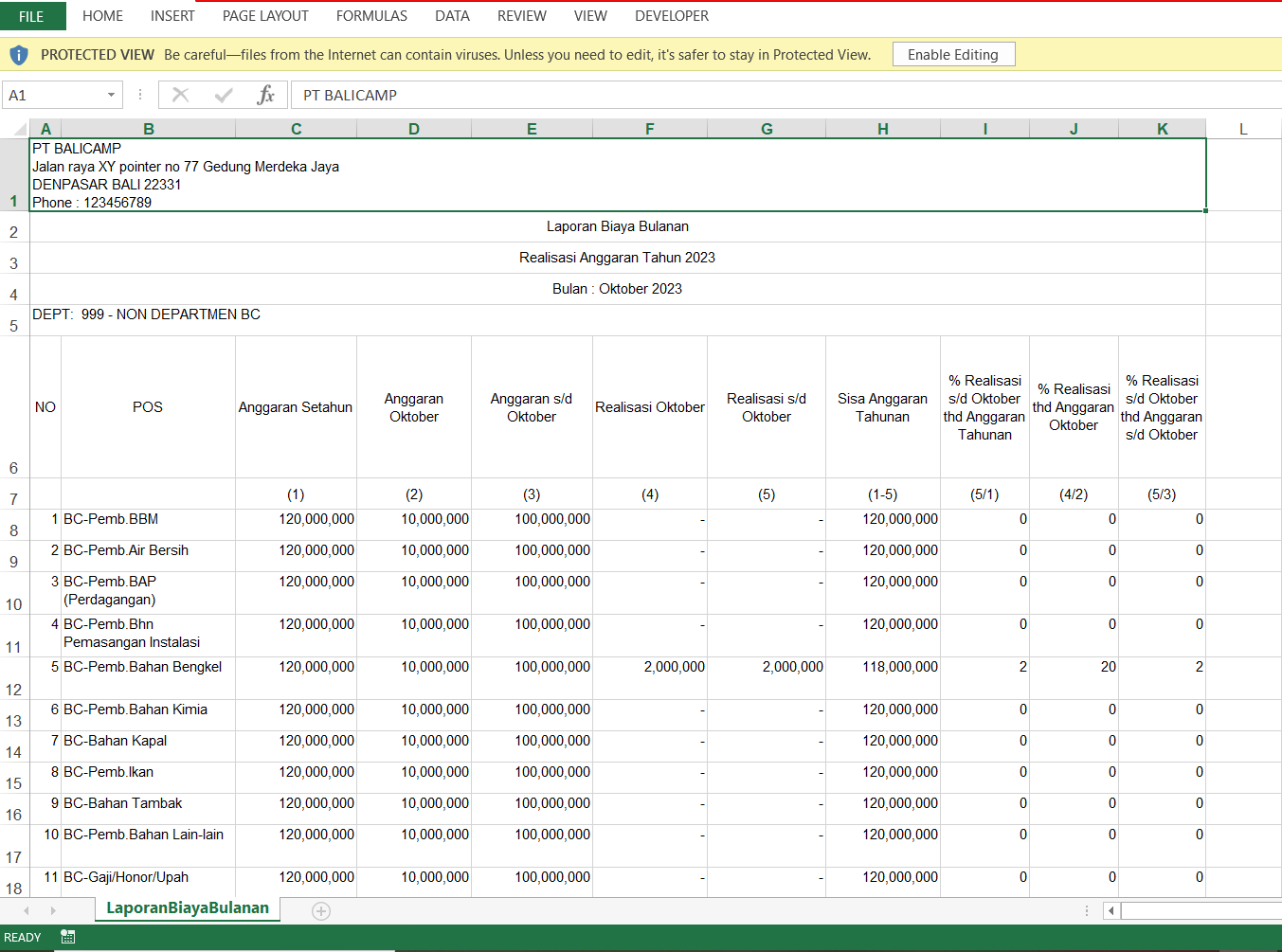Expand the Name Box dropdown arrow

point(111,95)
